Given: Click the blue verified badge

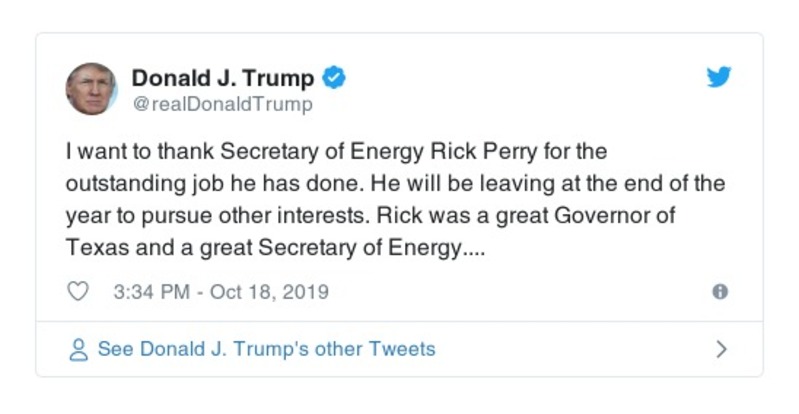Looking at the screenshot, I should pyautogui.click(x=337, y=78).
